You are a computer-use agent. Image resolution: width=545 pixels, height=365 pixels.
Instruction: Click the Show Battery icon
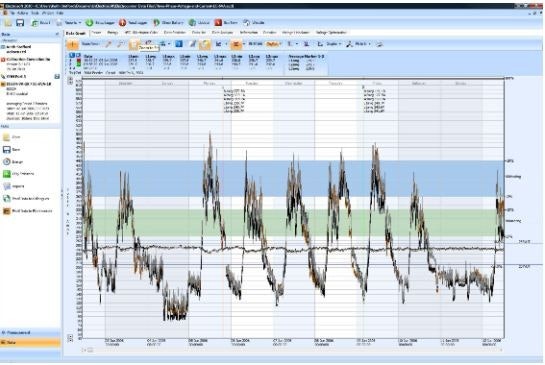156,23
